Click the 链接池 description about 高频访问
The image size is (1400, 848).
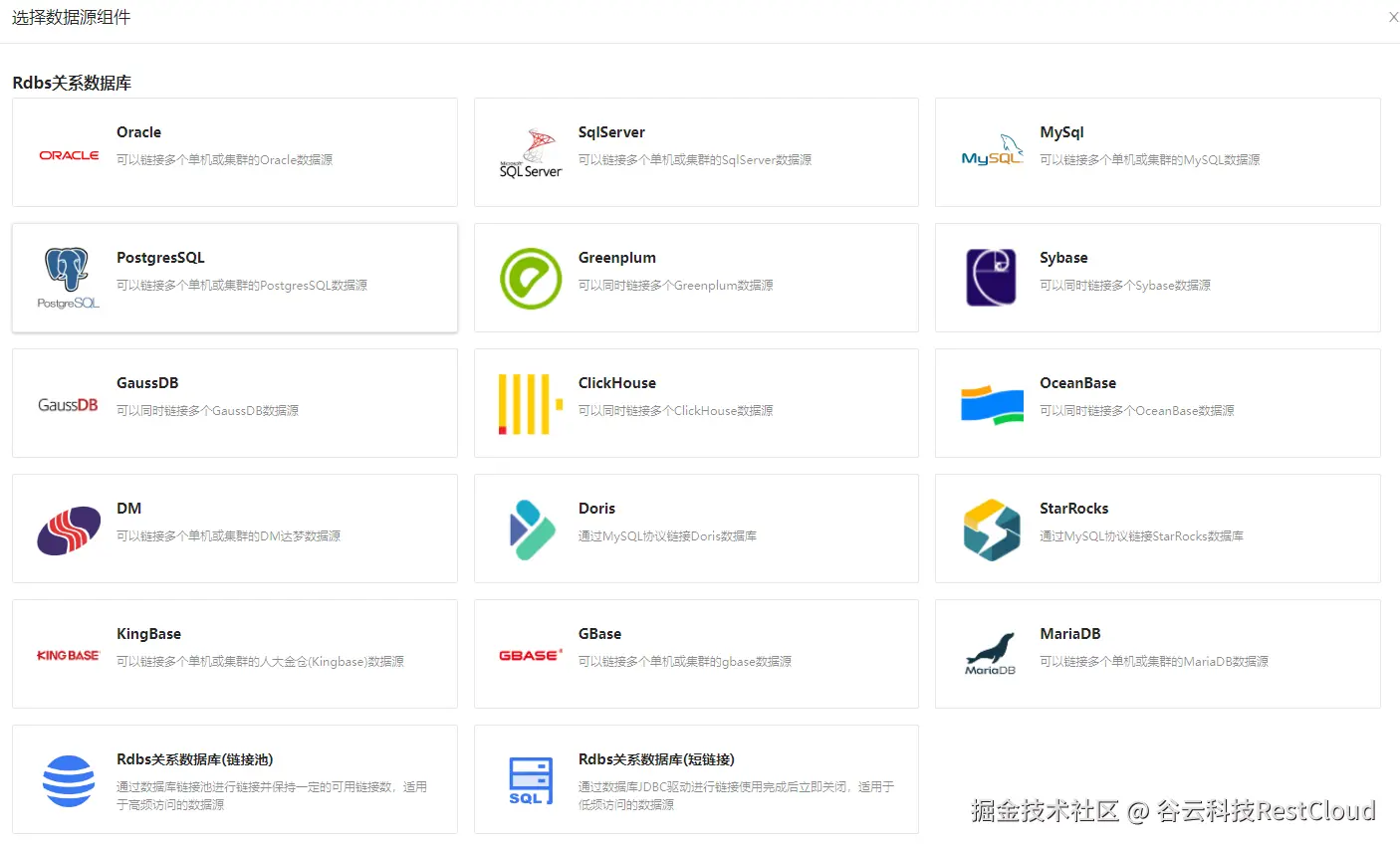point(272,795)
